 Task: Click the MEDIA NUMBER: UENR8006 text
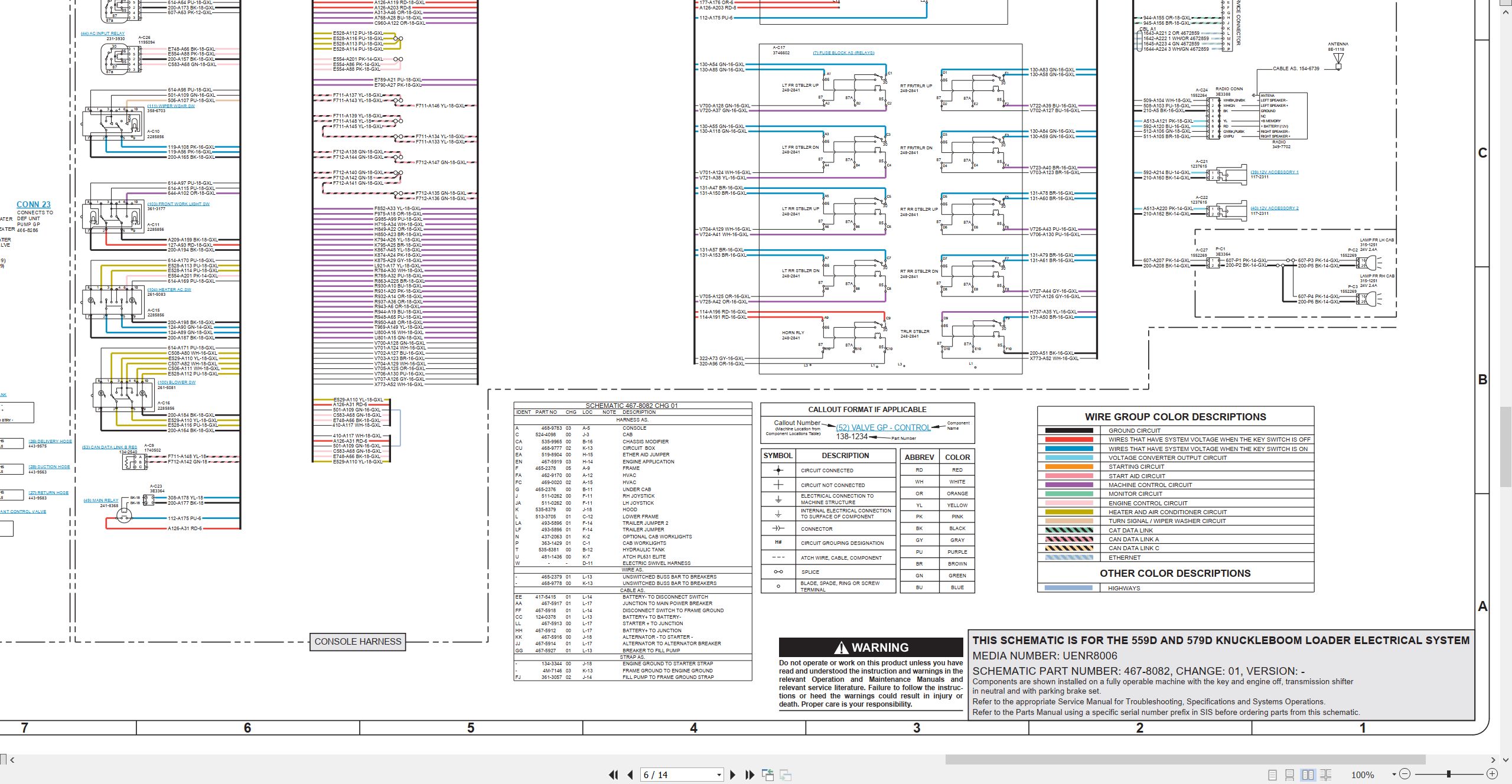[1045, 656]
